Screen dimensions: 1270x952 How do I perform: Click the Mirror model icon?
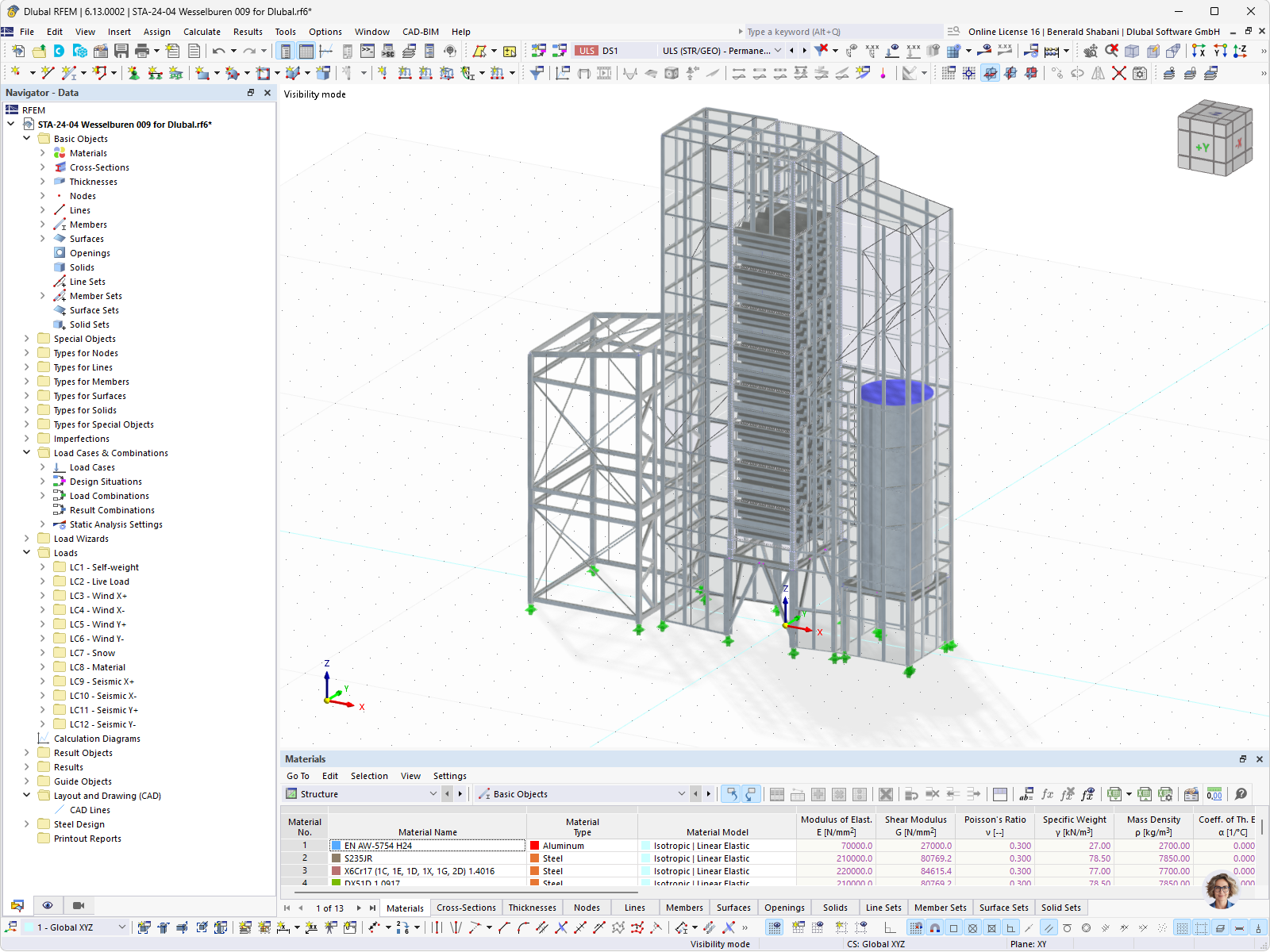(1098, 73)
